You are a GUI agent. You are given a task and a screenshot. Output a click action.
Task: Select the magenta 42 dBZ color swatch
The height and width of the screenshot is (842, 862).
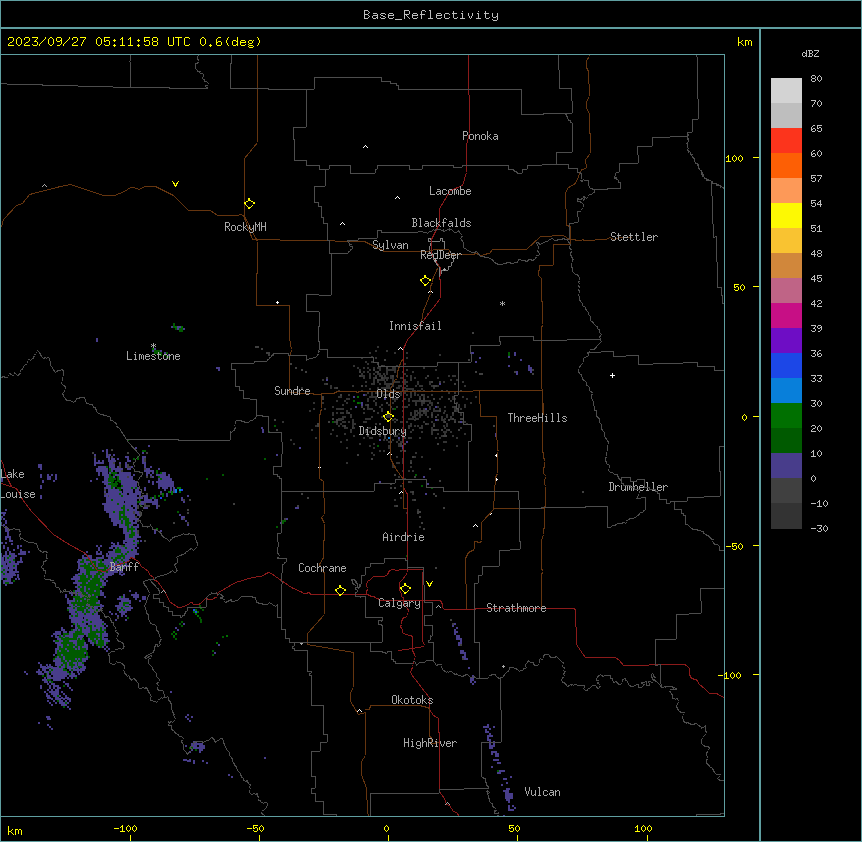(x=786, y=315)
